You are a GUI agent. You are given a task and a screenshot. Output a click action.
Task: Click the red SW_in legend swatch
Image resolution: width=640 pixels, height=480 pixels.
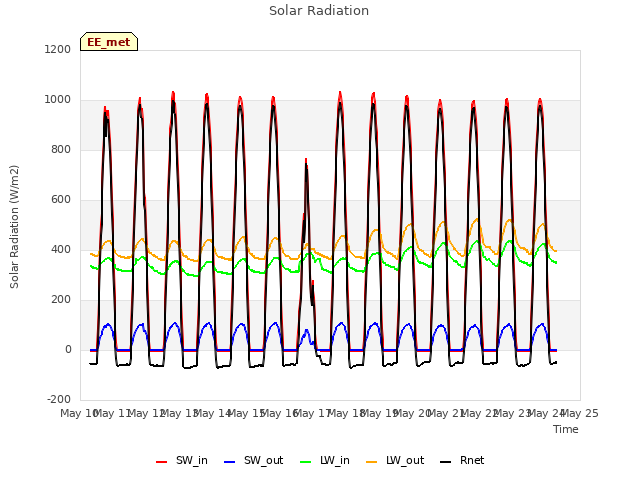(162, 462)
